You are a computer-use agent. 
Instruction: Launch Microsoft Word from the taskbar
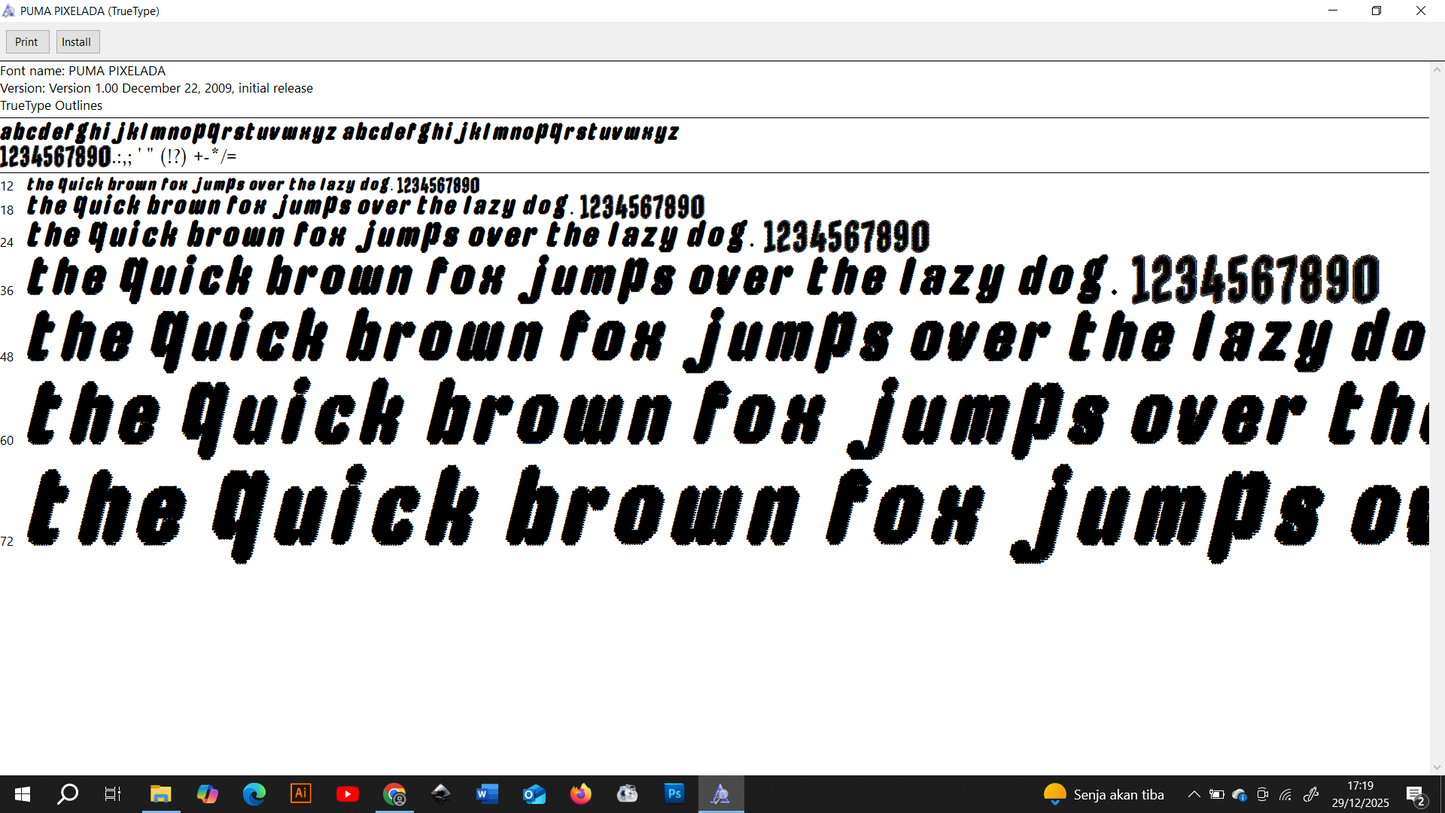[487, 794]
